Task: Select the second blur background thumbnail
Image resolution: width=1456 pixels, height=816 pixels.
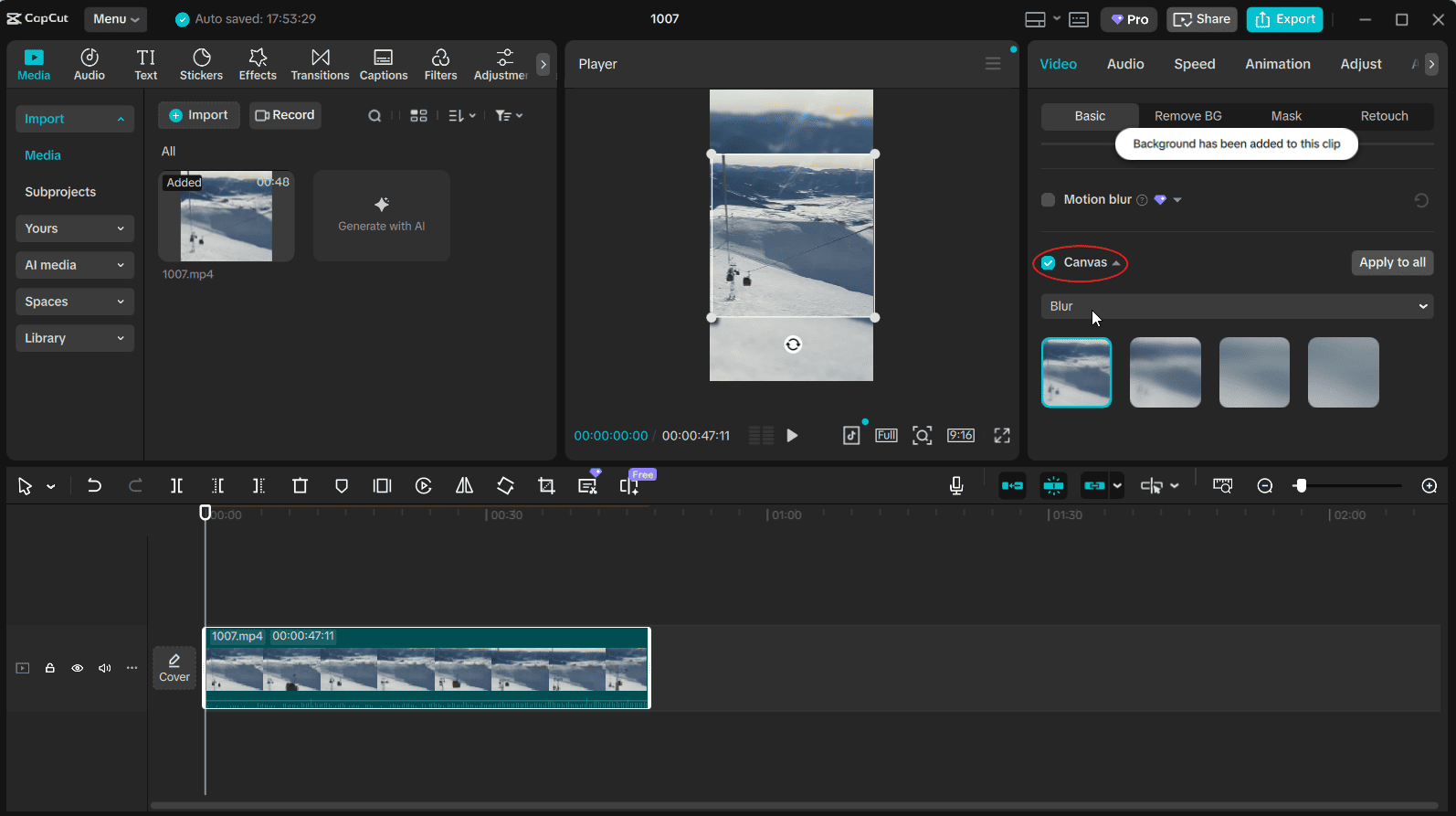Action: (x=1165, y=373)
